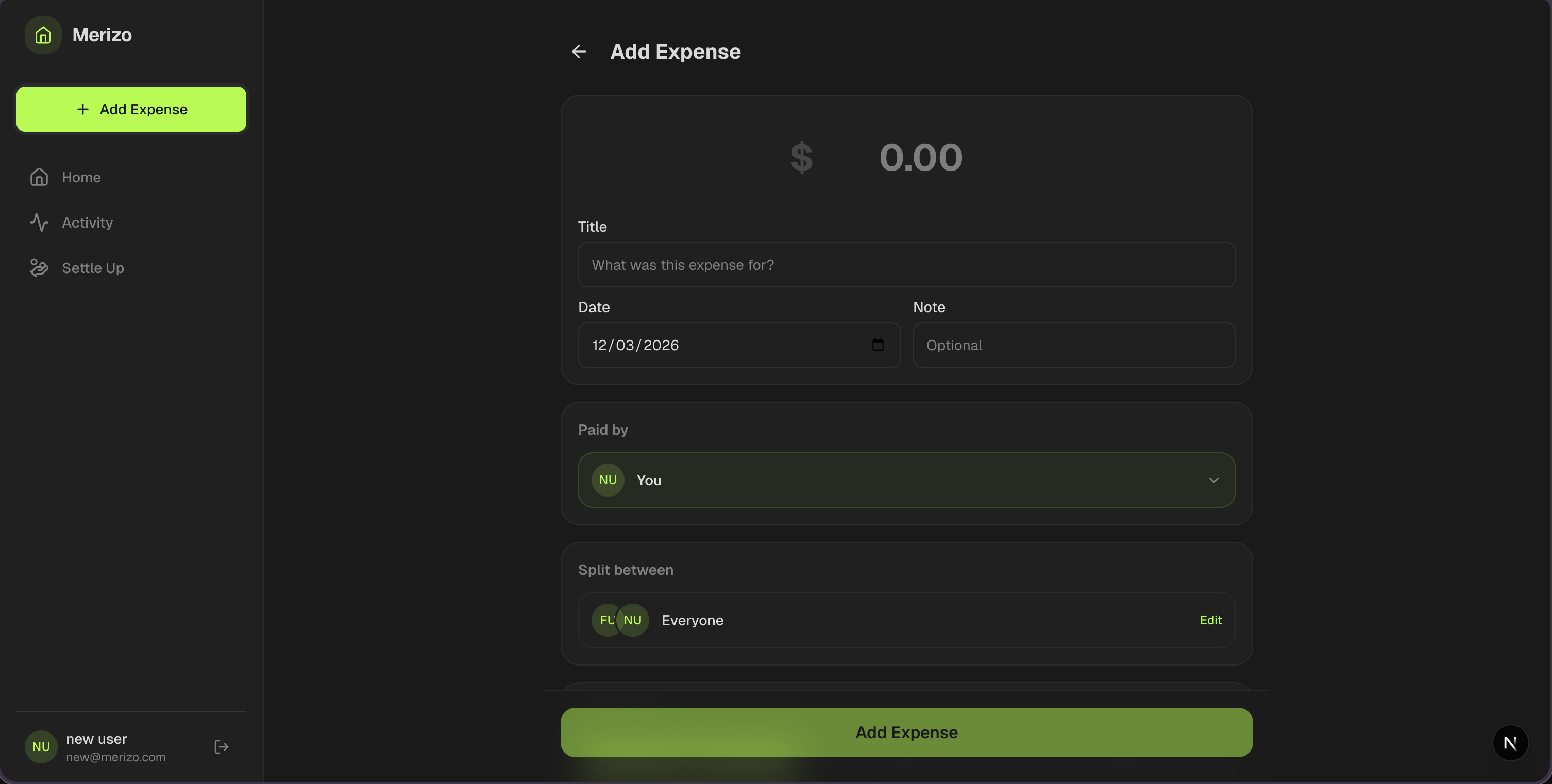Click the NU avatar in Split between row
This screenshot has height=784, width=1552.
[633, 620]
